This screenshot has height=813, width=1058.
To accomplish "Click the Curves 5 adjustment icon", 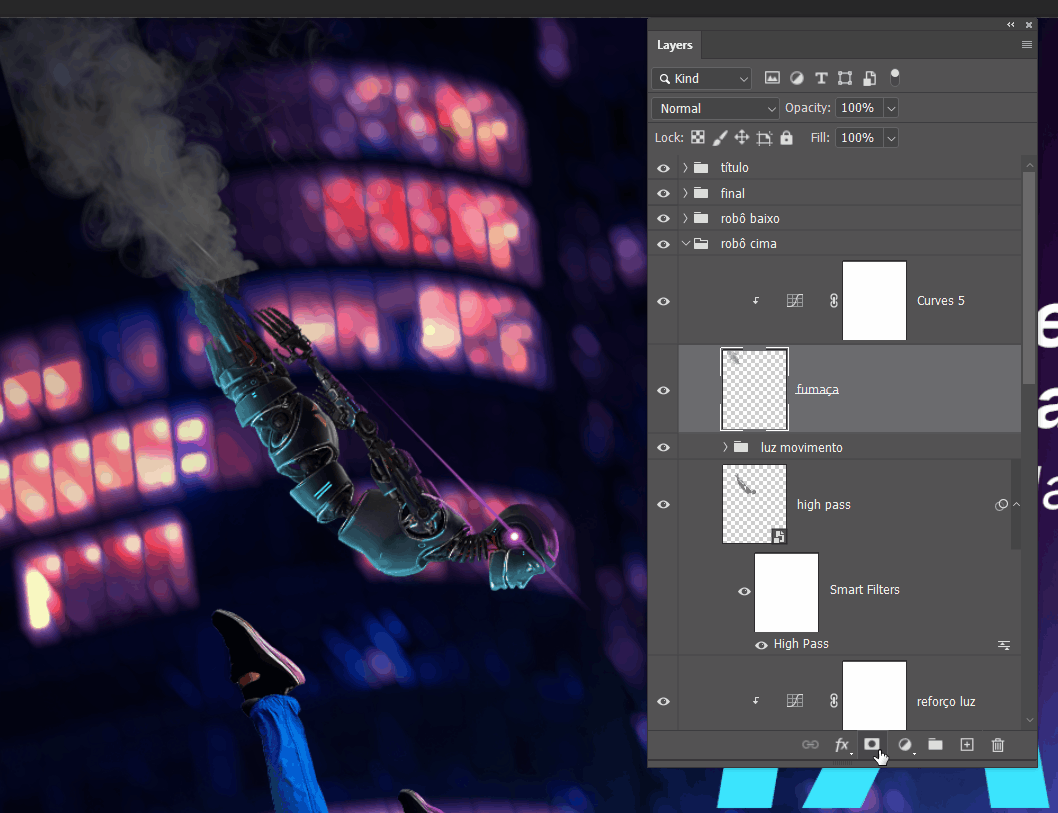I will click(x=795, y=301).
